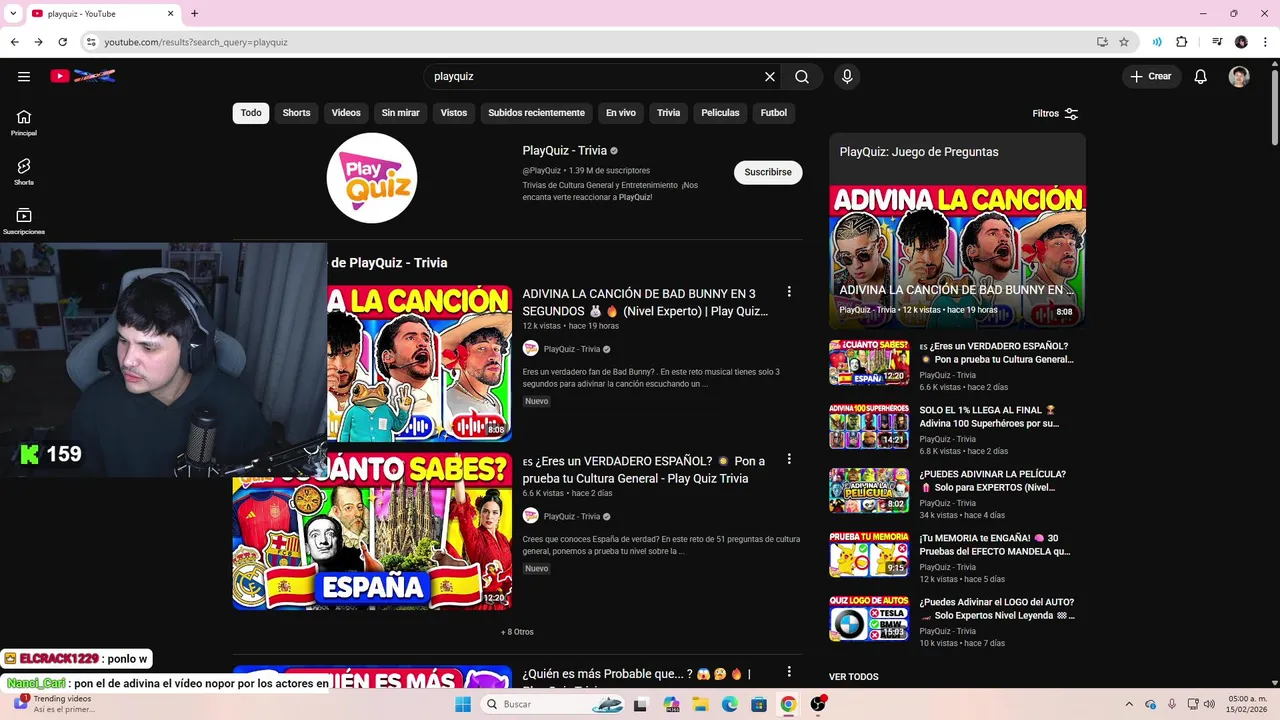
Task: Select the Todo filter chip
Action: (x=251, y=113)
